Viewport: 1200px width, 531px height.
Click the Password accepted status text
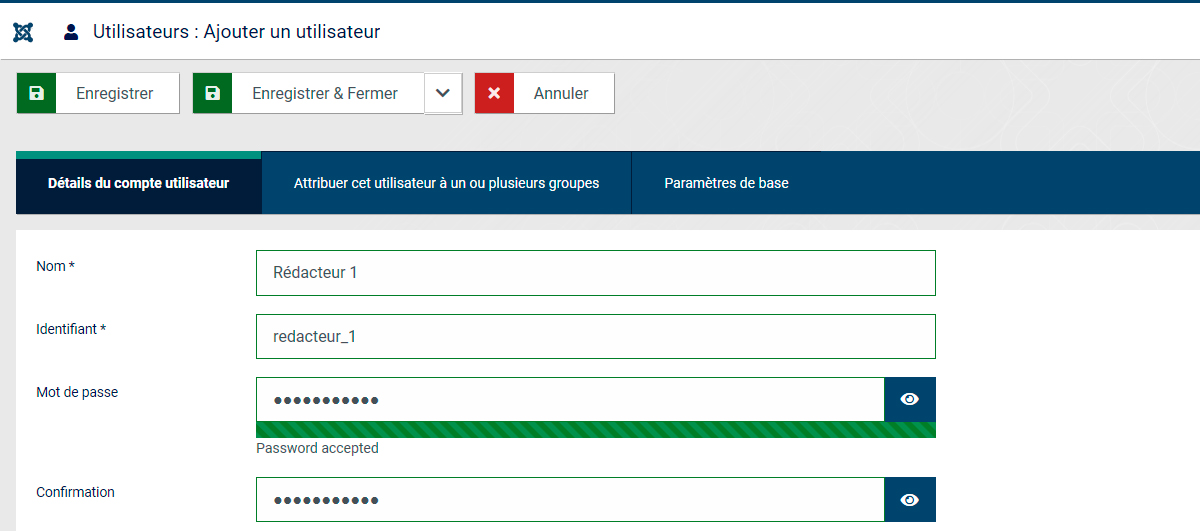(317, 448)
